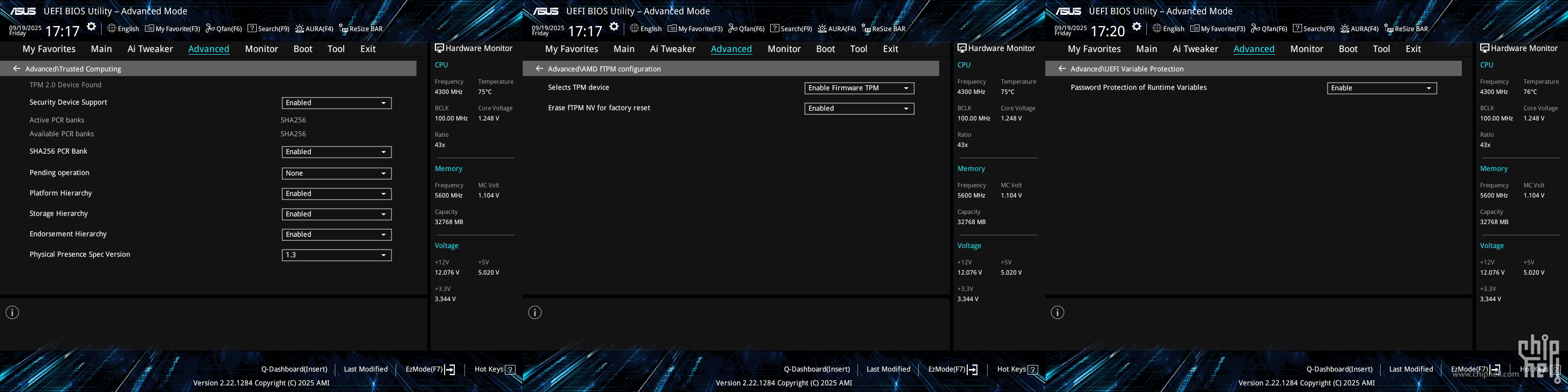Open ReSize BAR in UEFI Variable Protection screen
Viewport: 1568px width, 392px height.
(x=1406, y=29)
